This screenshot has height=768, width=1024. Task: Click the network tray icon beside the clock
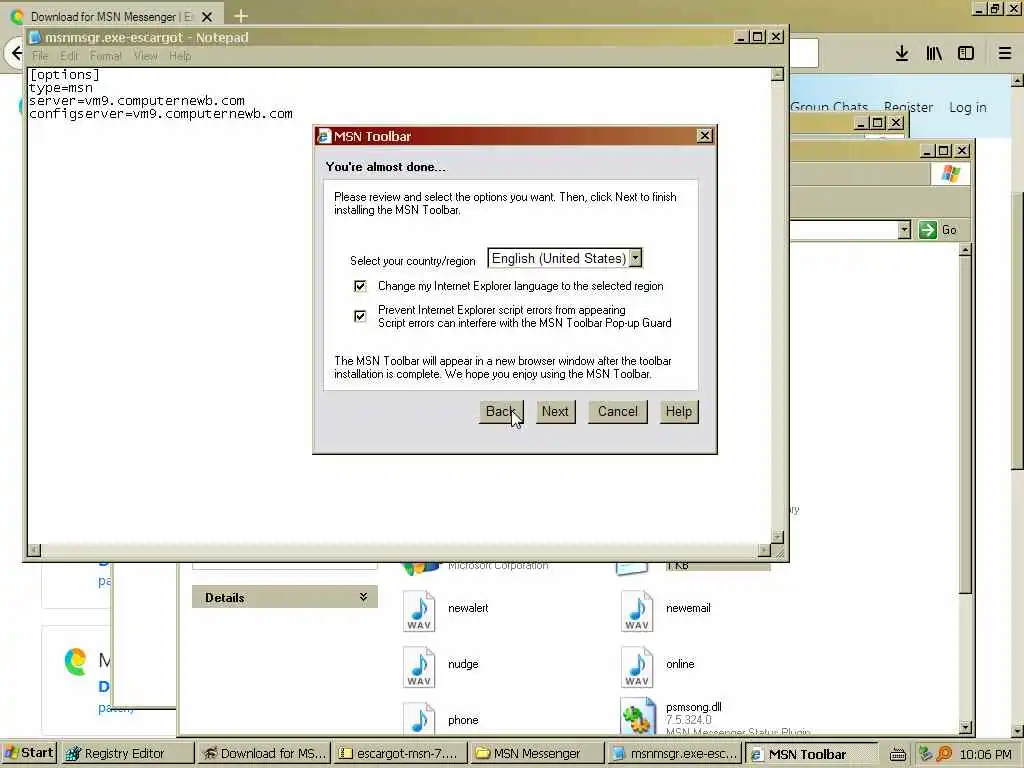[925, 754]
